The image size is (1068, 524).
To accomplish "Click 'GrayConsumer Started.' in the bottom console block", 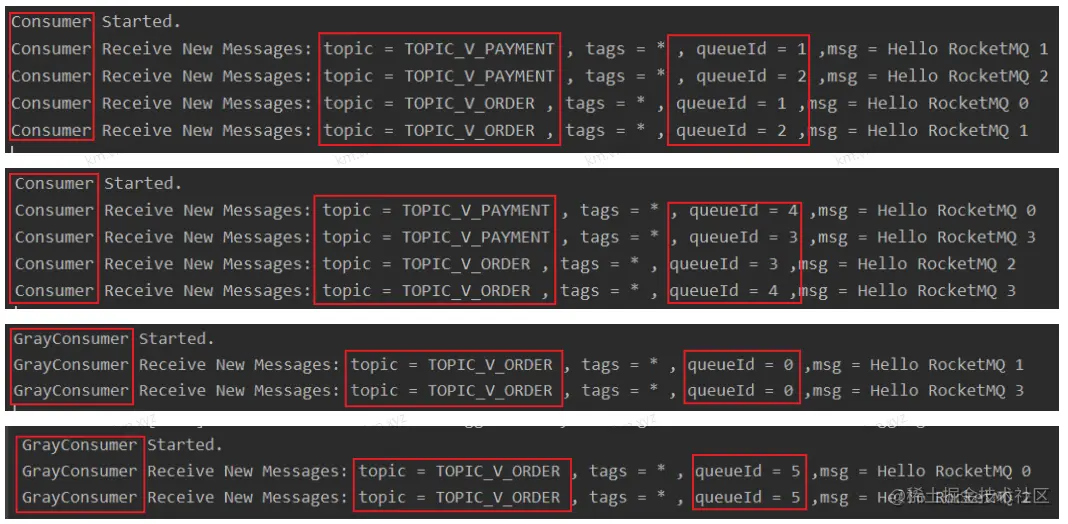I will (123, 445).
